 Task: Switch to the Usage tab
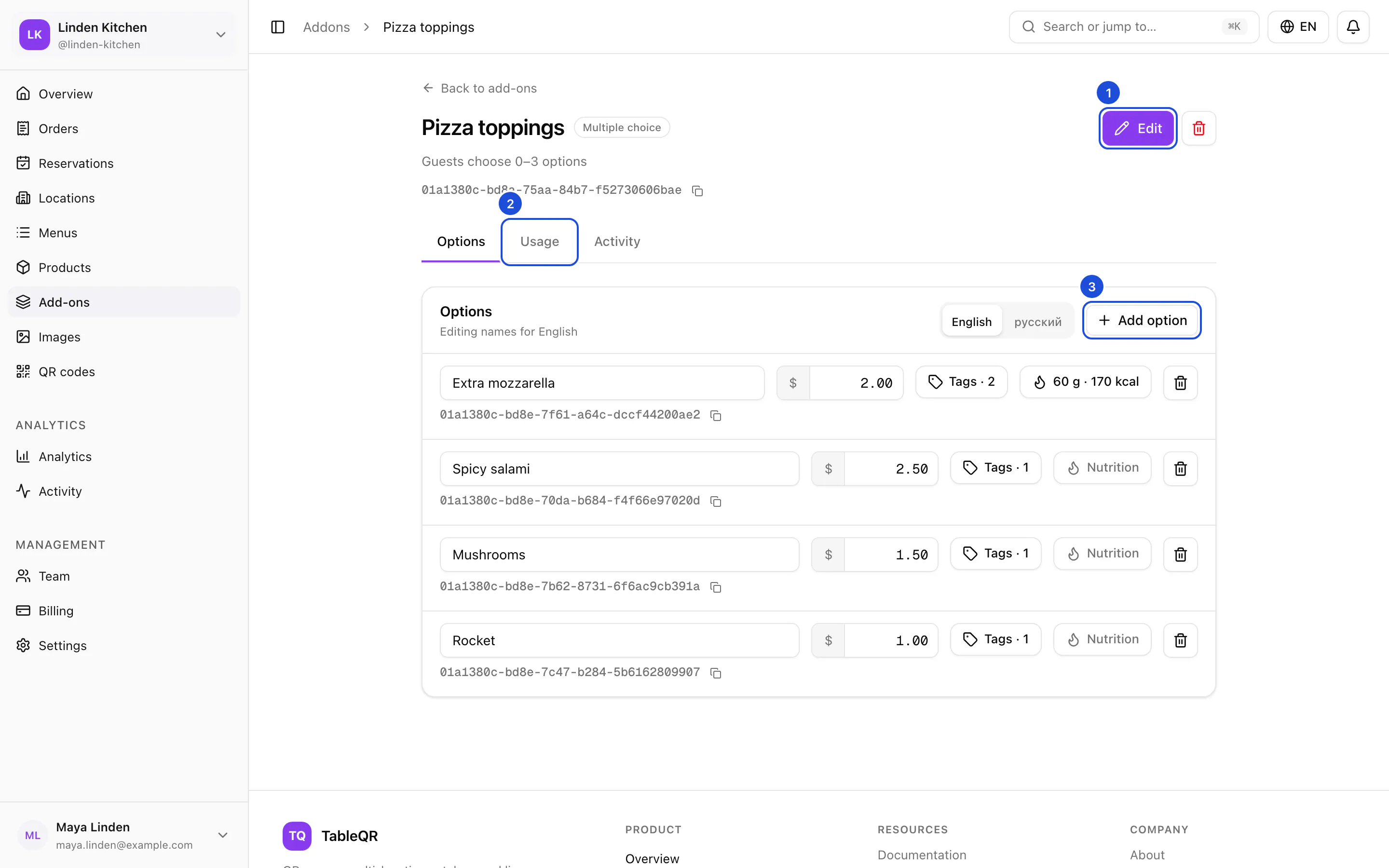[540, 242]
